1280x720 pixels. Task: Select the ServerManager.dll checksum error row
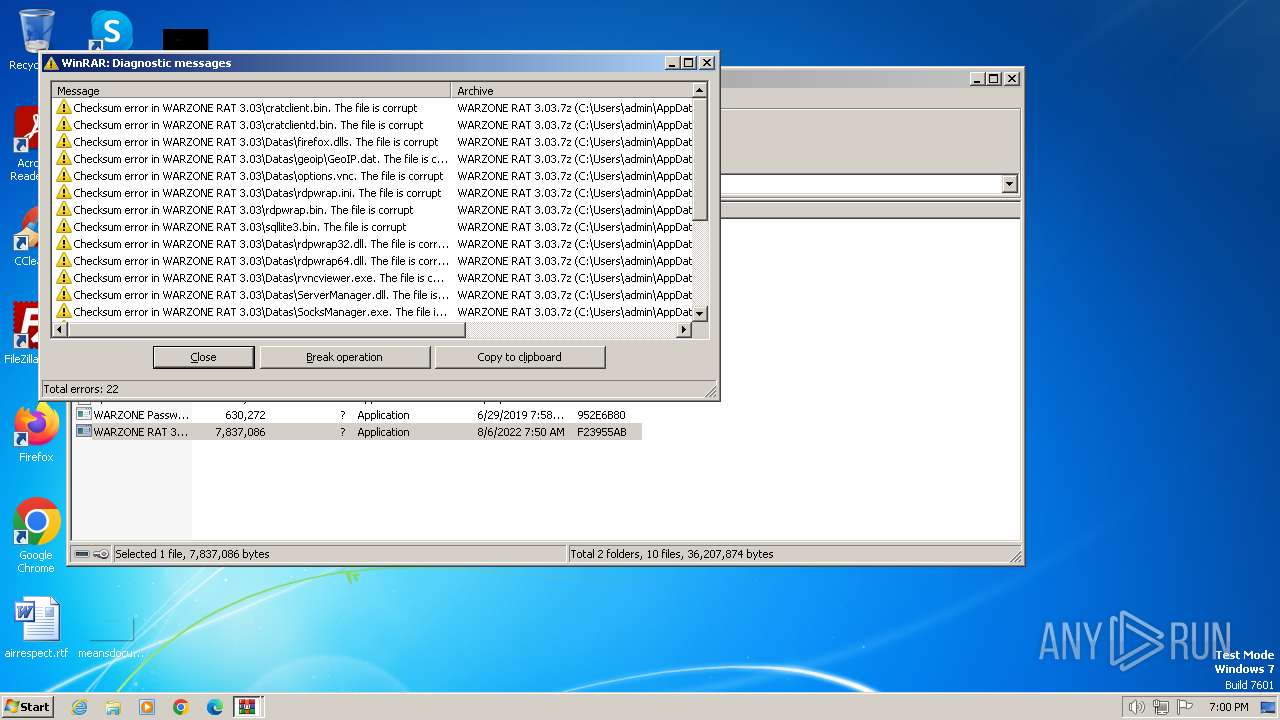point(372,295)
